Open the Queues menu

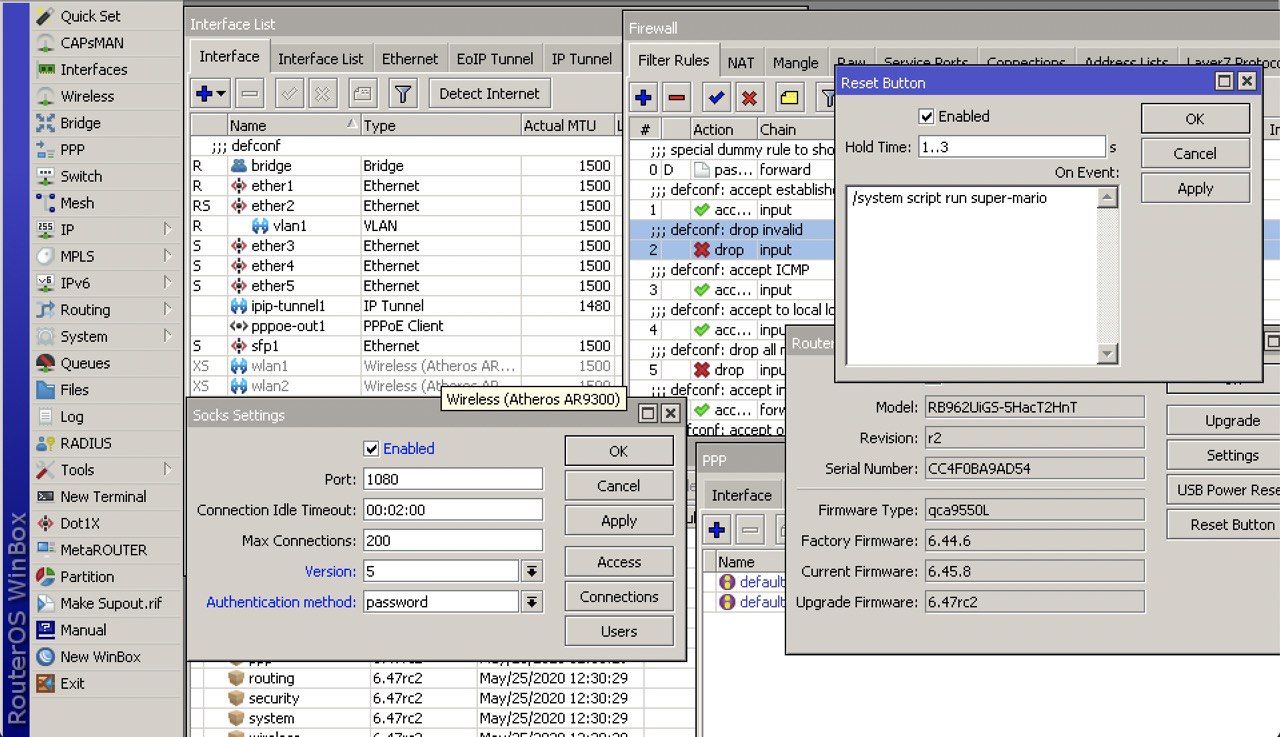[x=85, y=363]
